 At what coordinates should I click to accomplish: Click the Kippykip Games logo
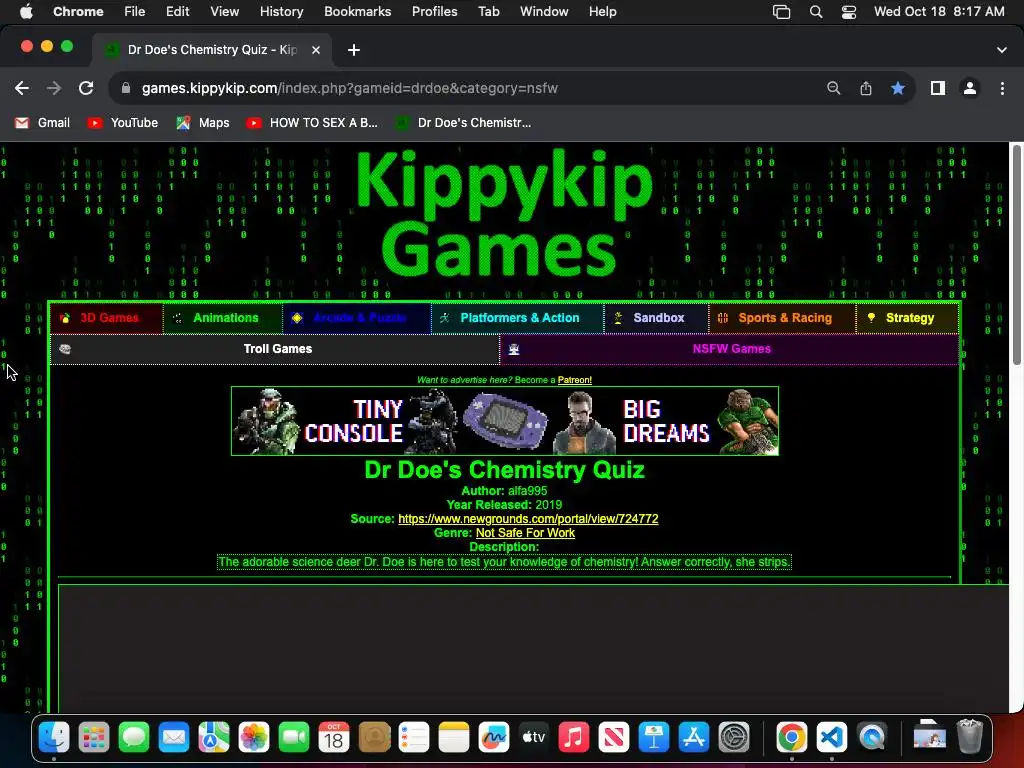[x=503, y=214]
